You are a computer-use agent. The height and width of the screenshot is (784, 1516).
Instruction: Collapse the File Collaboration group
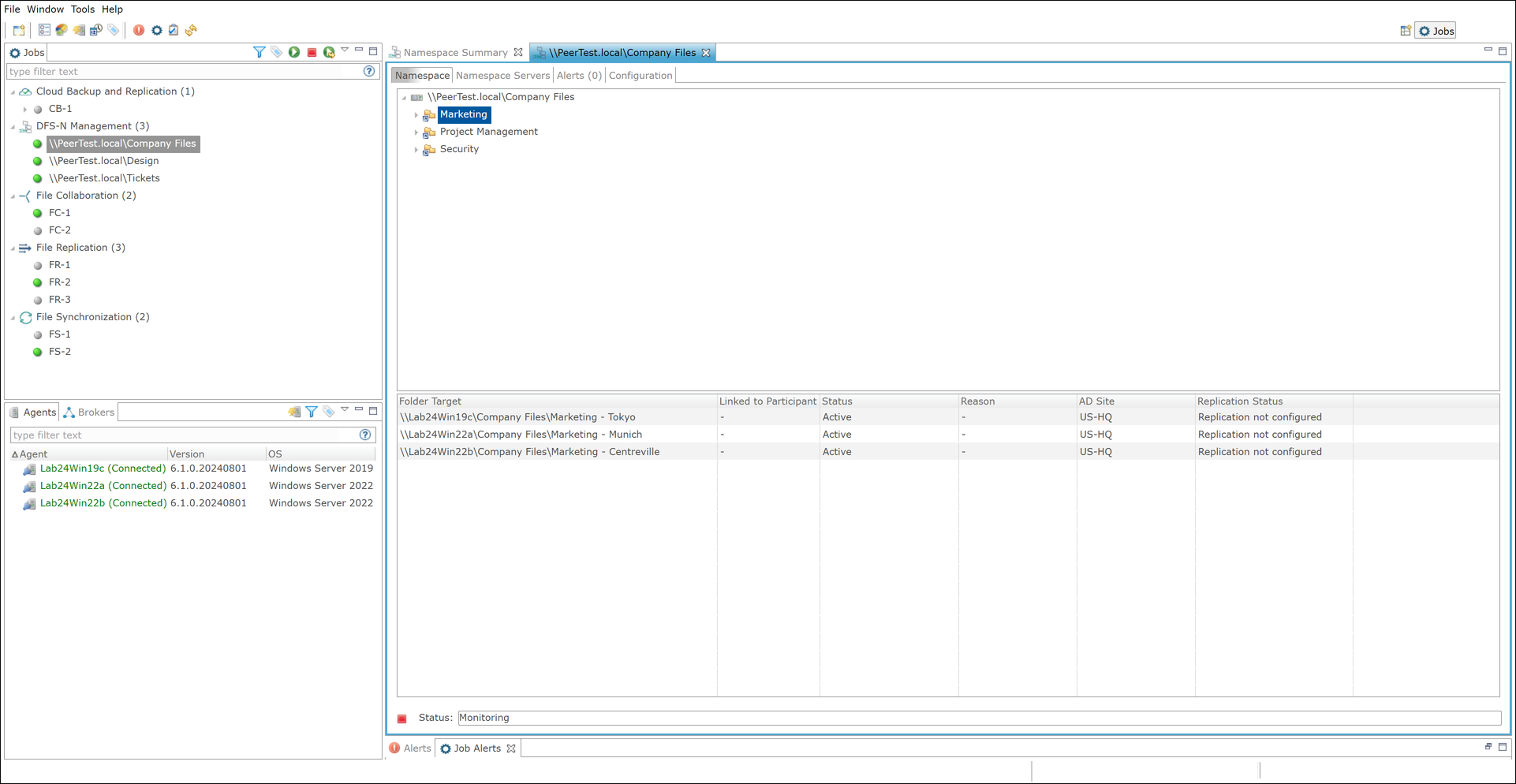(13, 196)
